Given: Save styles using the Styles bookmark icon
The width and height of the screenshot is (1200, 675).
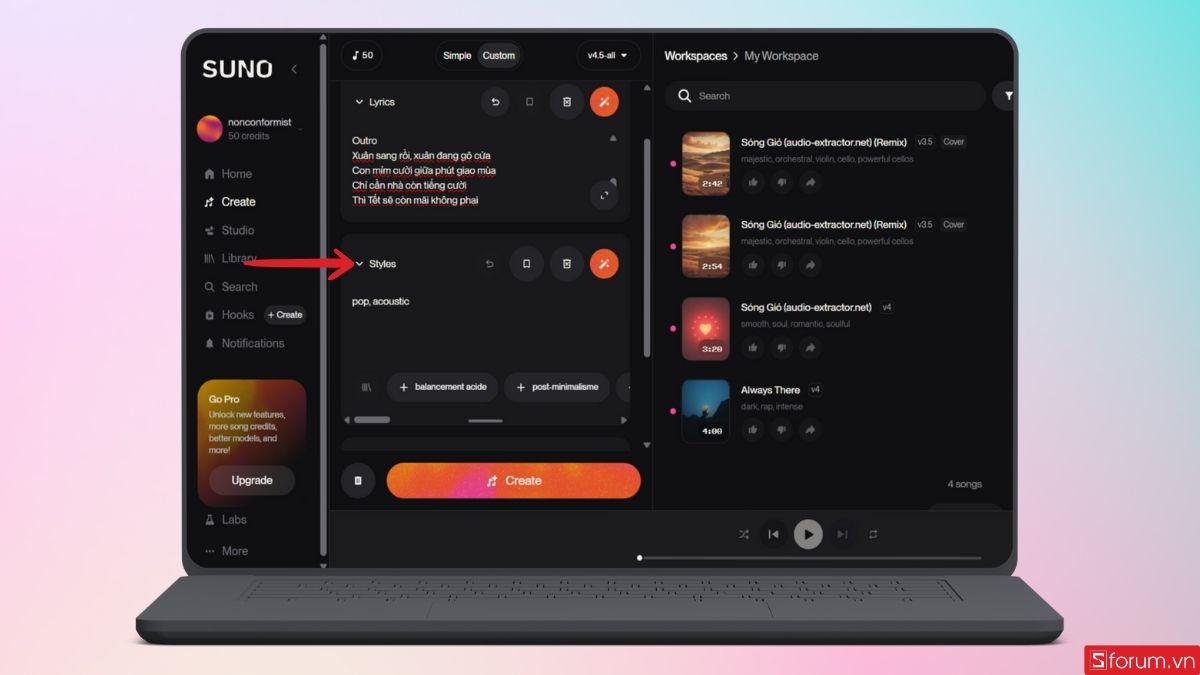Looking at the screenshot, I should pyautogui.click(x=526, y=264).
